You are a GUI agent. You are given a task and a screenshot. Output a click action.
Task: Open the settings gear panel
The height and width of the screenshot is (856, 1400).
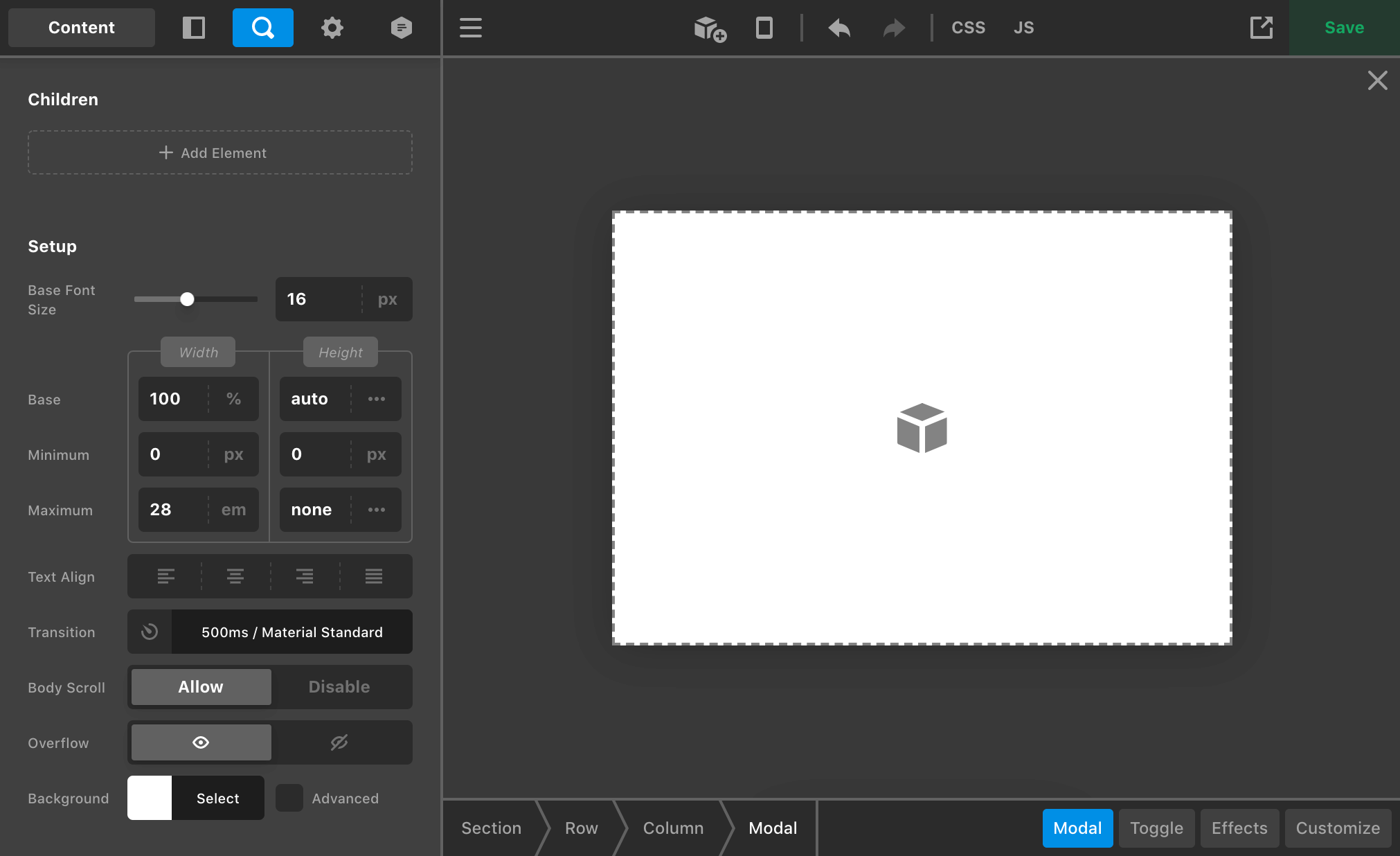coord(332,28)
